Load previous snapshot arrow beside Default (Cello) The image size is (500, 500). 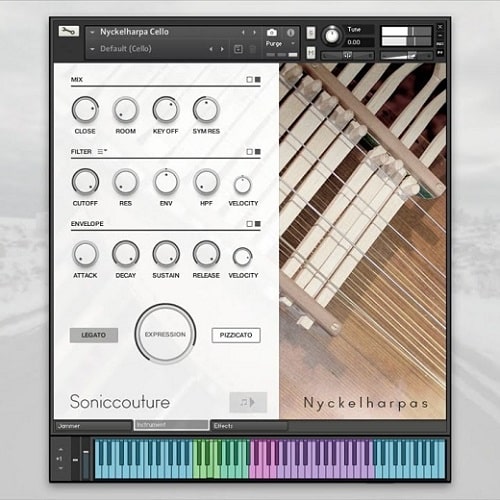point(211,49)
